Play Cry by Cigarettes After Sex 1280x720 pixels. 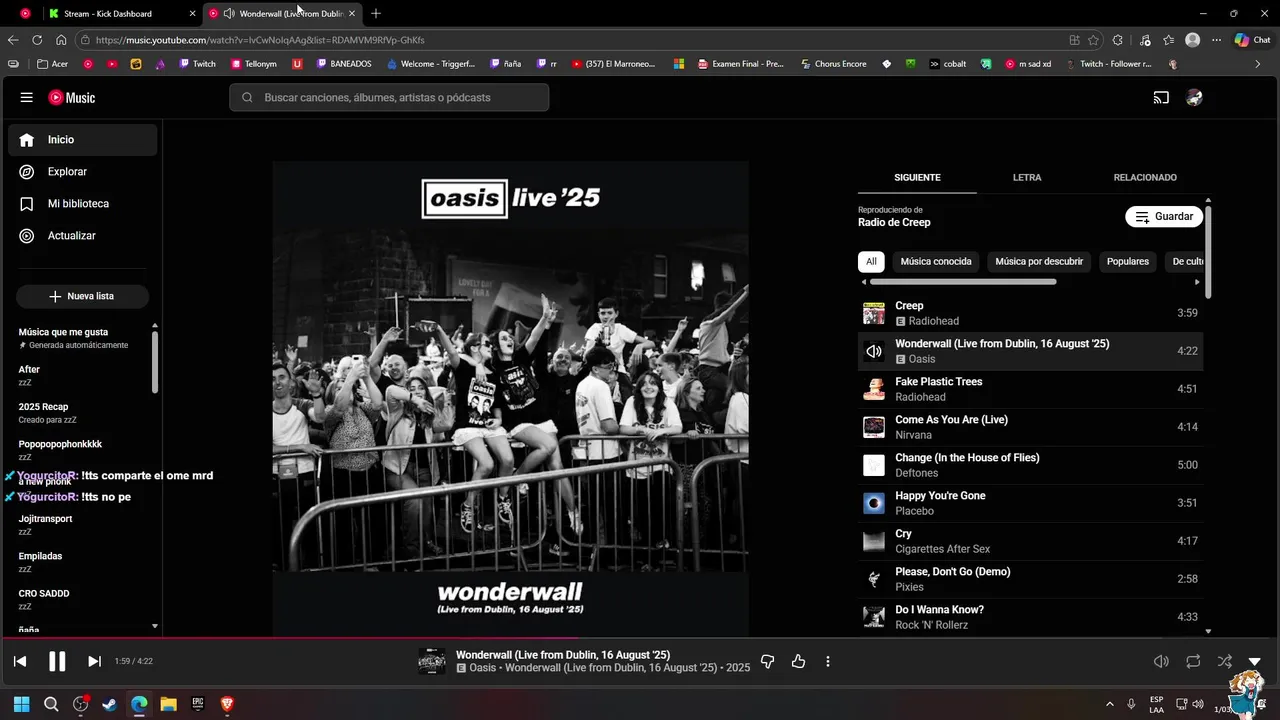click(1030, 541)
